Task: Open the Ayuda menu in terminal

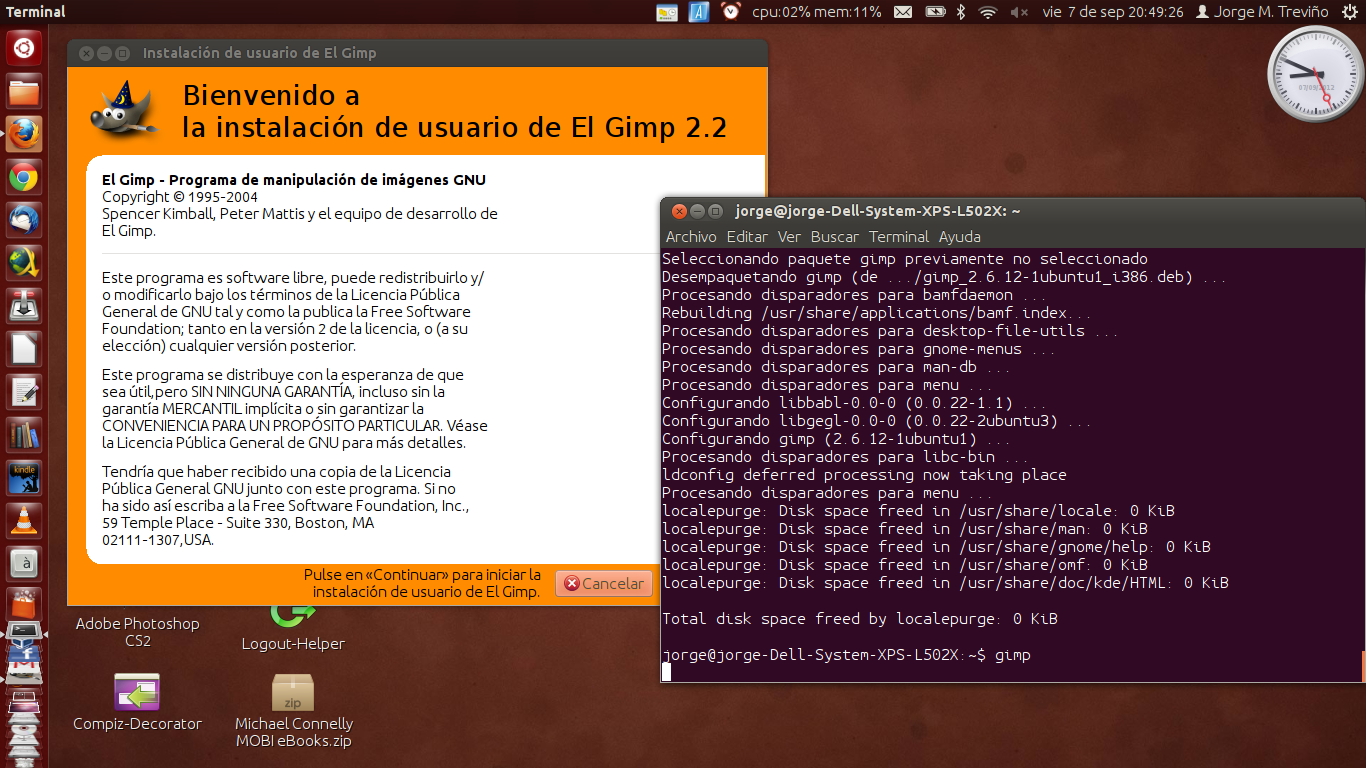Action: [960, 237]
